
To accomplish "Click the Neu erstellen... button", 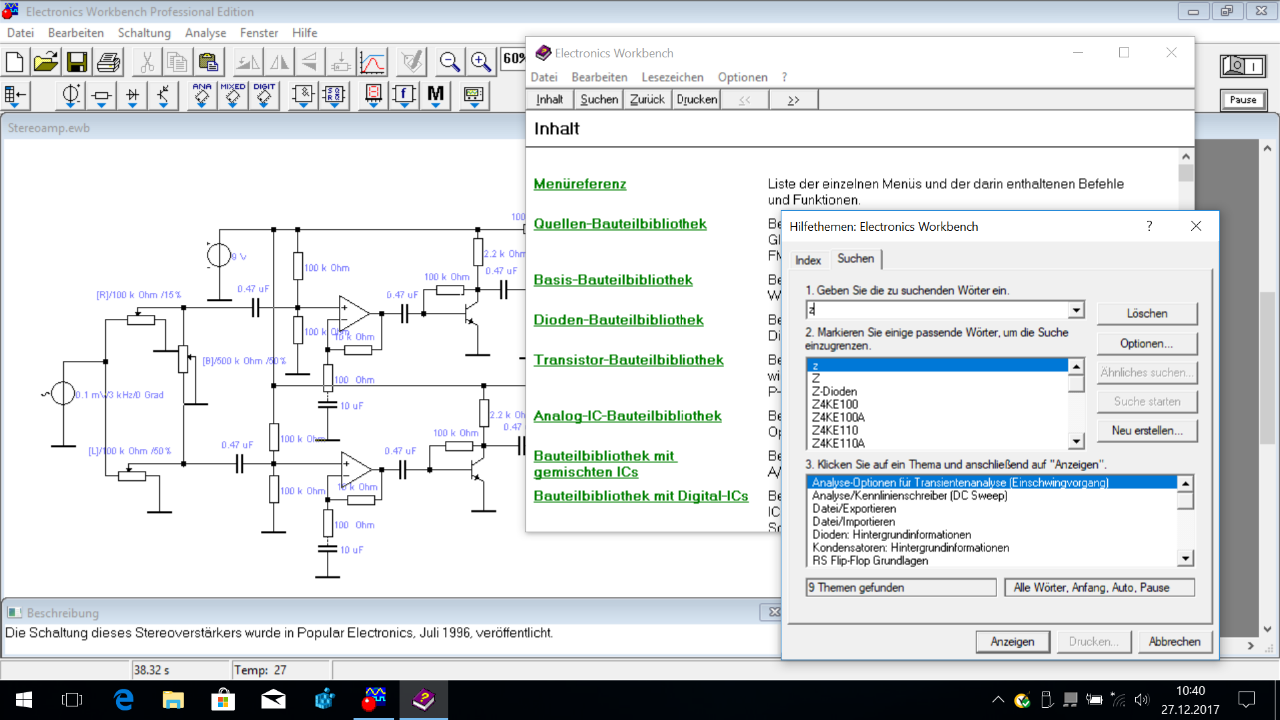I will (x=1147, y=431).
